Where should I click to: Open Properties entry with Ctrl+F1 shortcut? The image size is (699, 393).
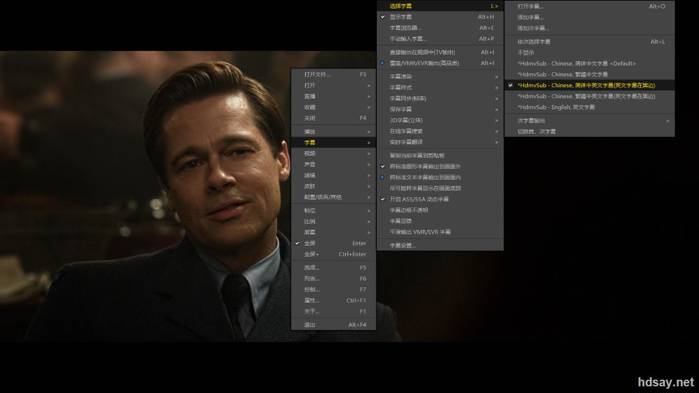pyautogui.click(x=333, y=300)
